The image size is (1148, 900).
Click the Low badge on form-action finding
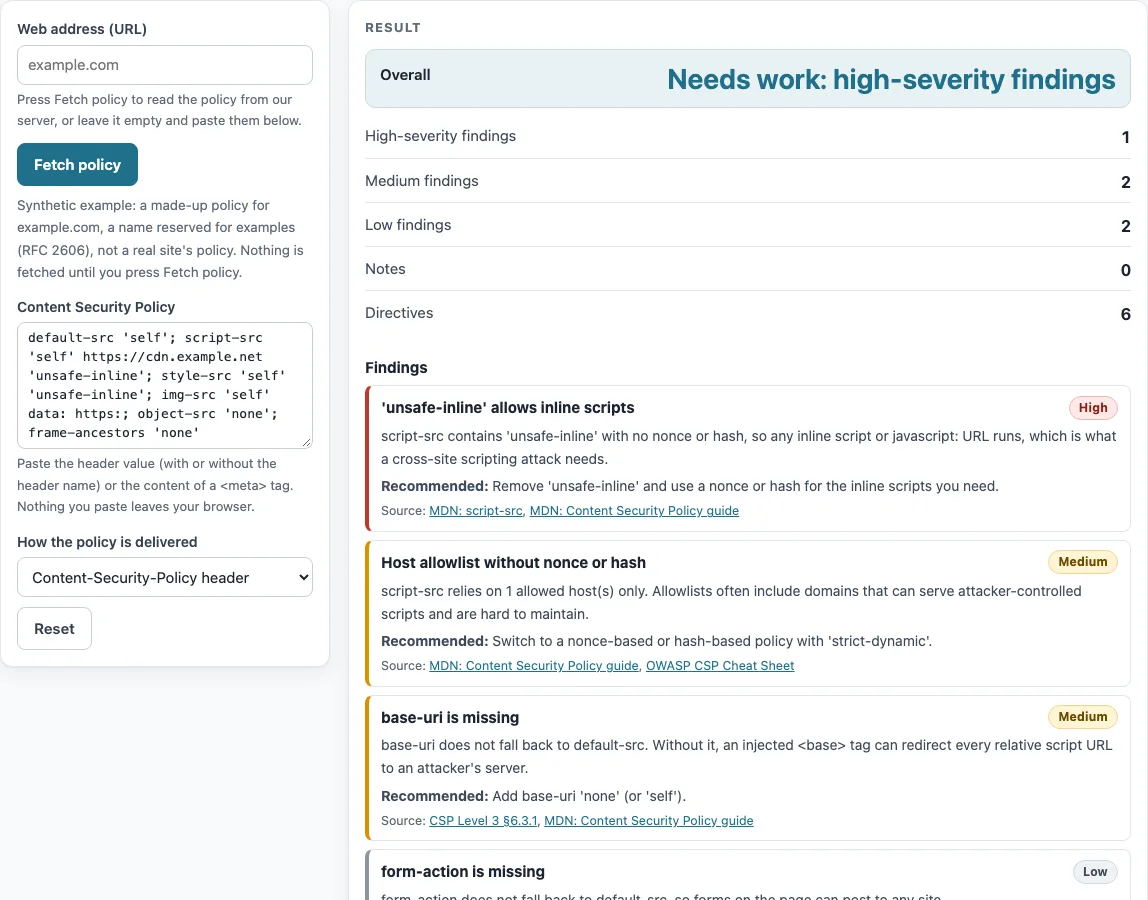[1095, 871]
